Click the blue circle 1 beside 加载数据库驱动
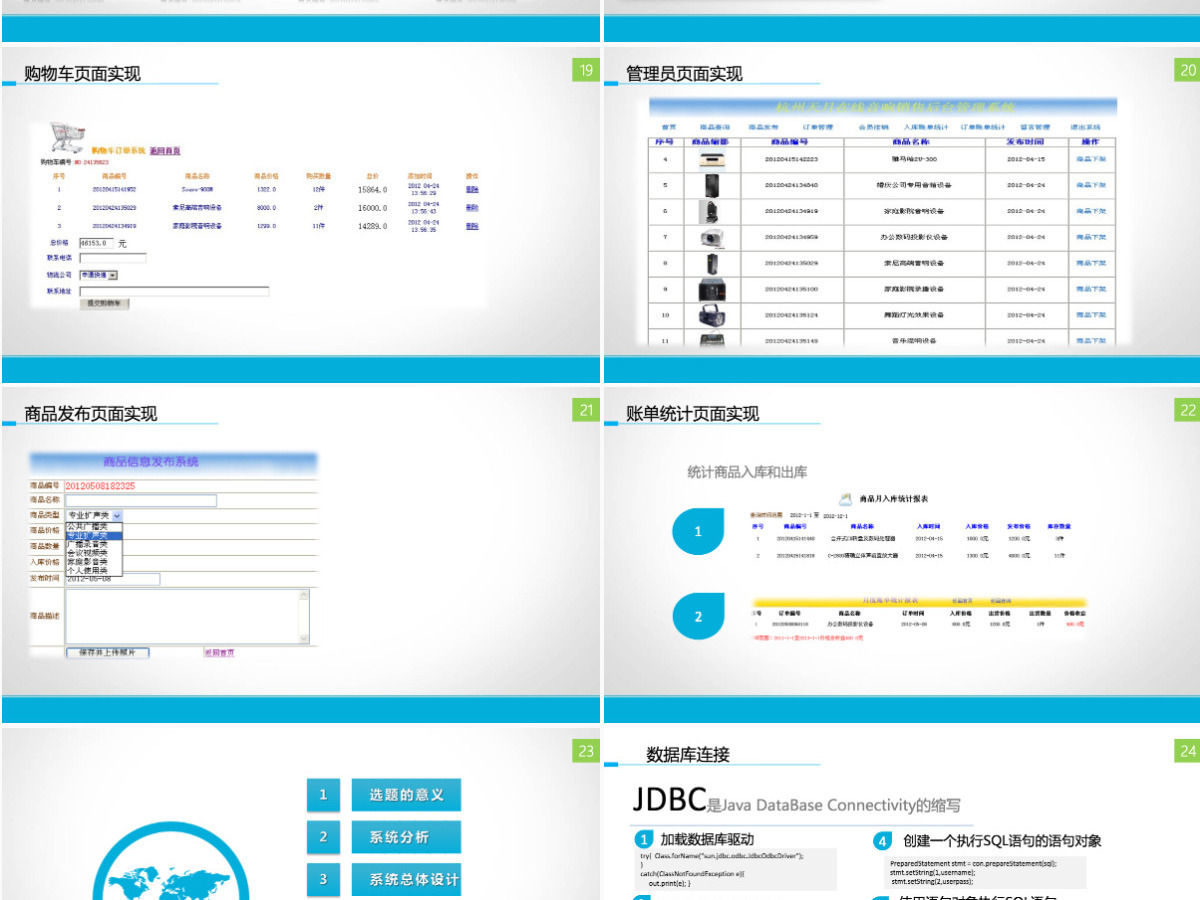Screen dimensions: 1200x900 click(645, 840)
